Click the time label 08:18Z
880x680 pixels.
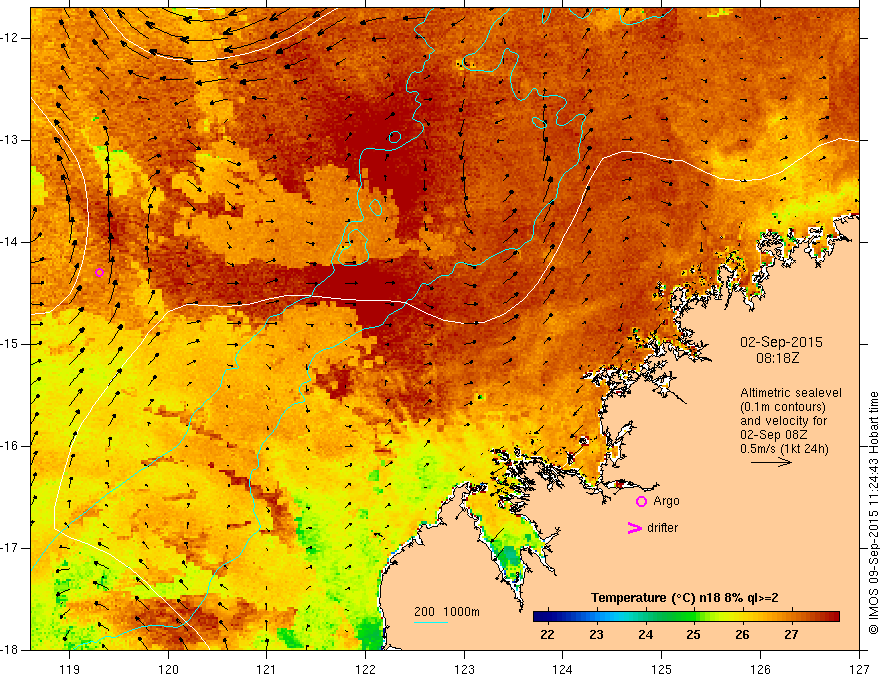pyautogui.click(x=777, y=358)
